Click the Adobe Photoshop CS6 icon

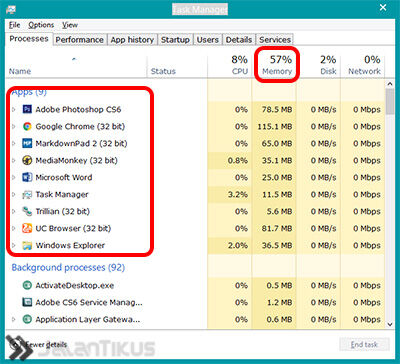[x=27, y=109]
